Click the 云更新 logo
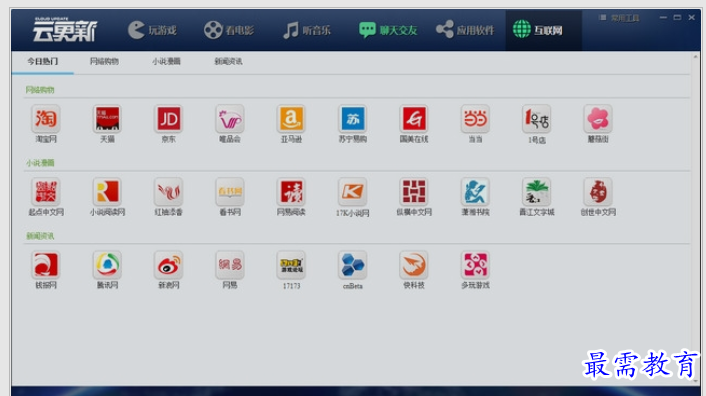This screenshot has width=706, height=396. pos(64,30)
